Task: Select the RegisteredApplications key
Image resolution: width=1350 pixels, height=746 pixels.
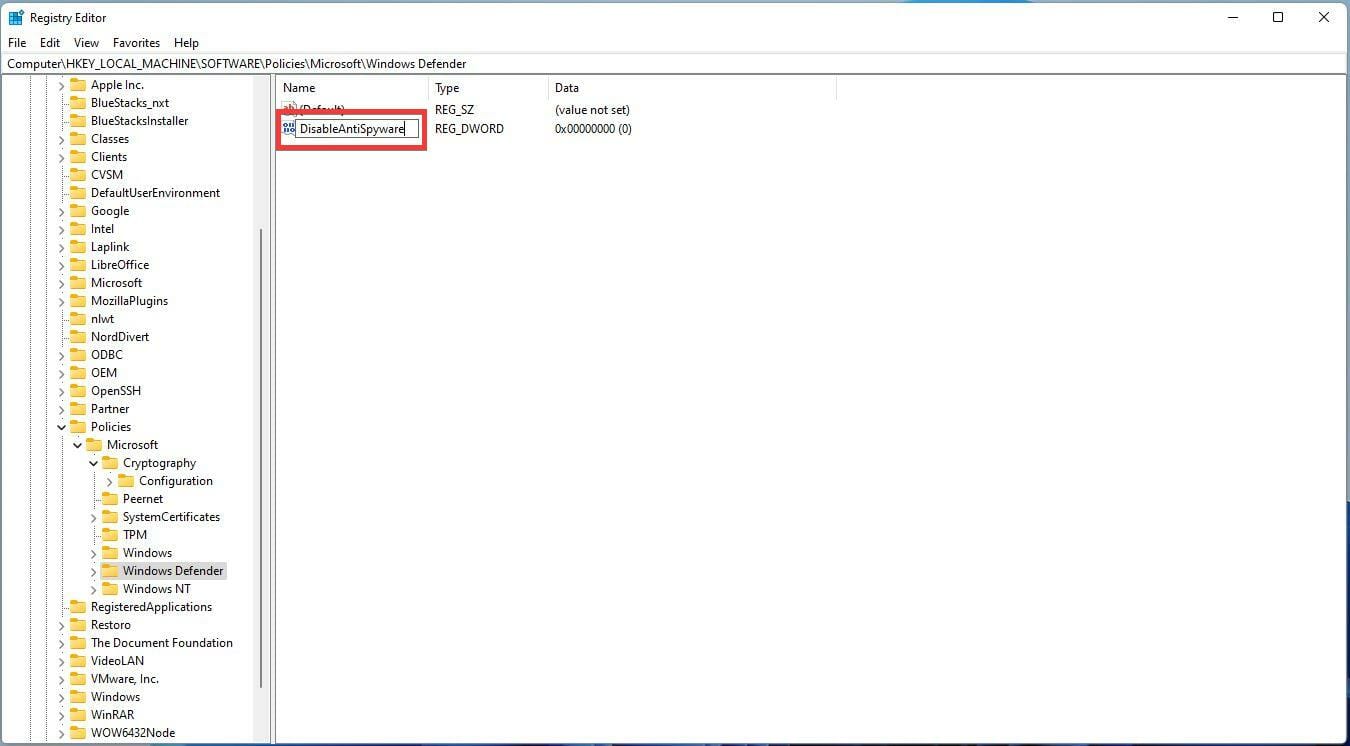Action: [151, 607]
